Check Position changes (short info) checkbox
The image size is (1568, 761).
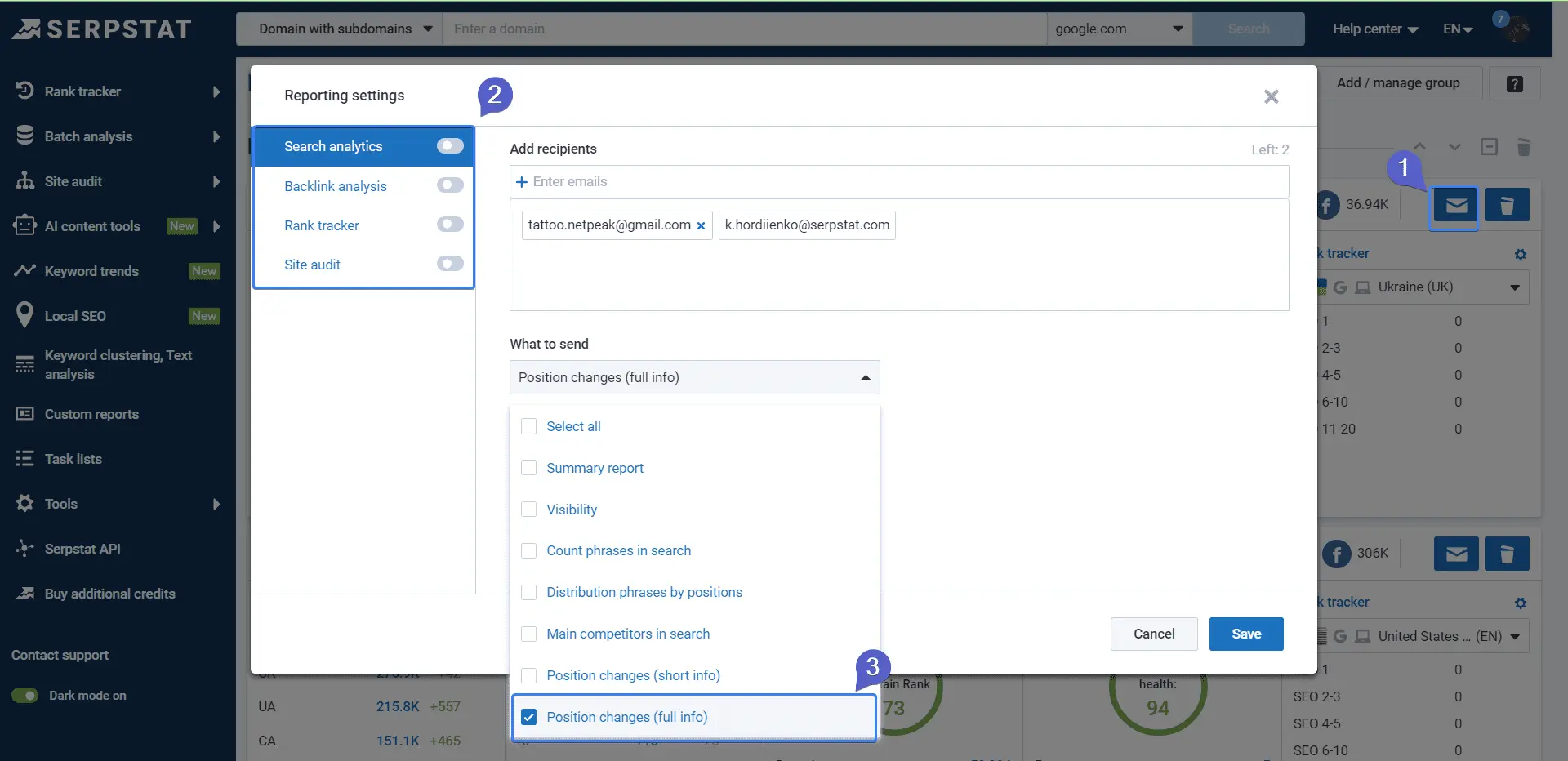[x=528, y=675]
